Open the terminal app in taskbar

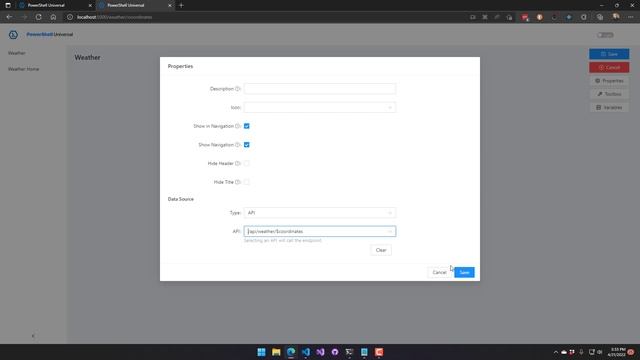(349, 352)
